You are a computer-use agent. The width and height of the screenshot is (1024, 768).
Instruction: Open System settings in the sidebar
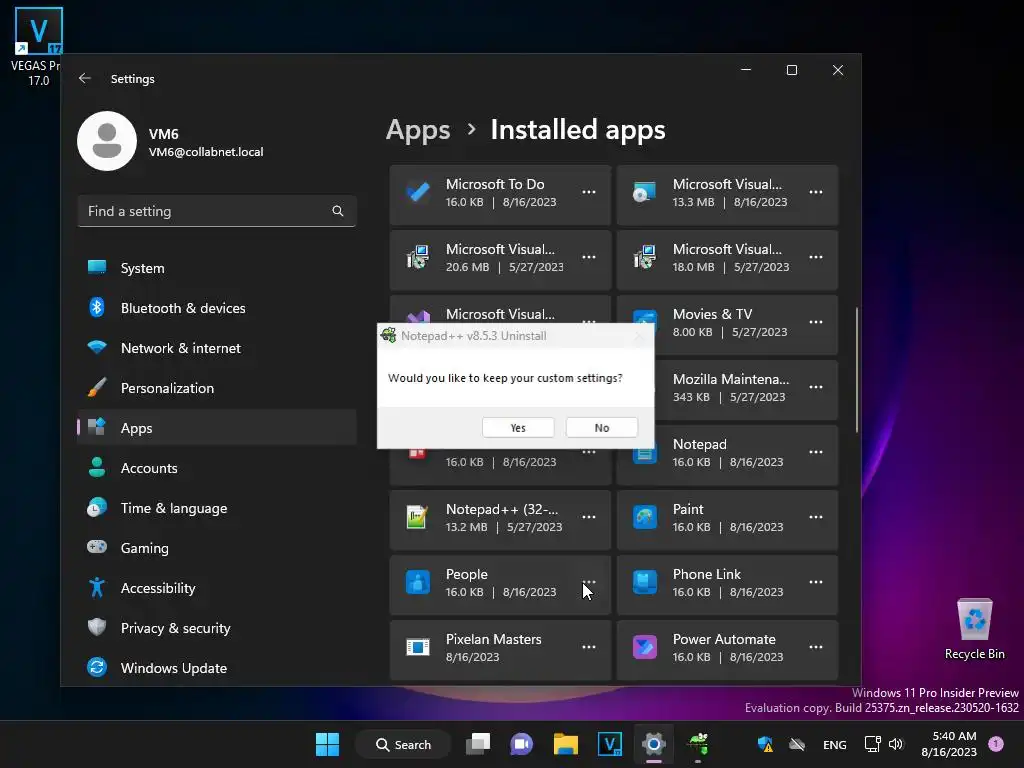pos(216,268)
